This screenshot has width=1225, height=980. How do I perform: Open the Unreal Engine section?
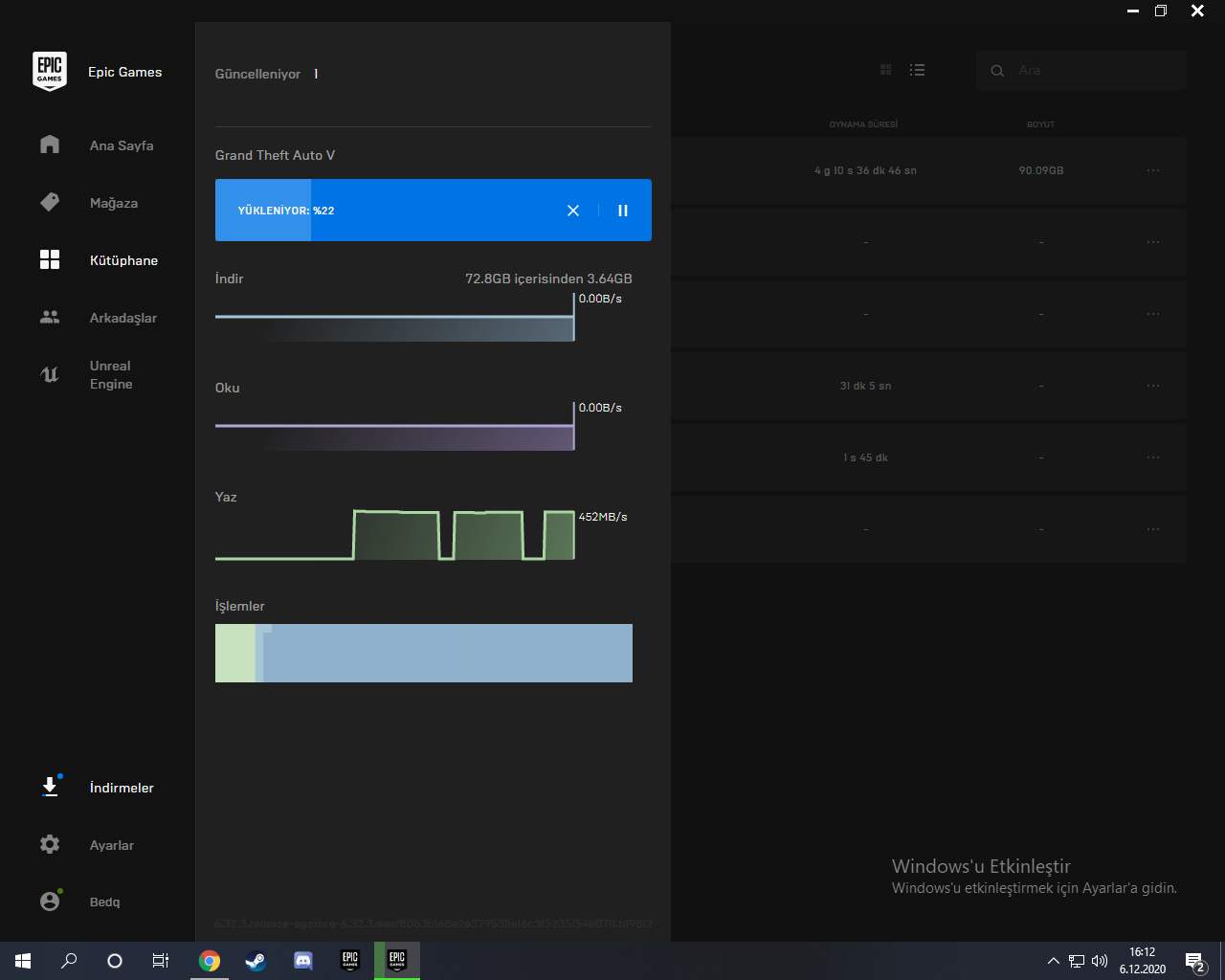[110, 375]
